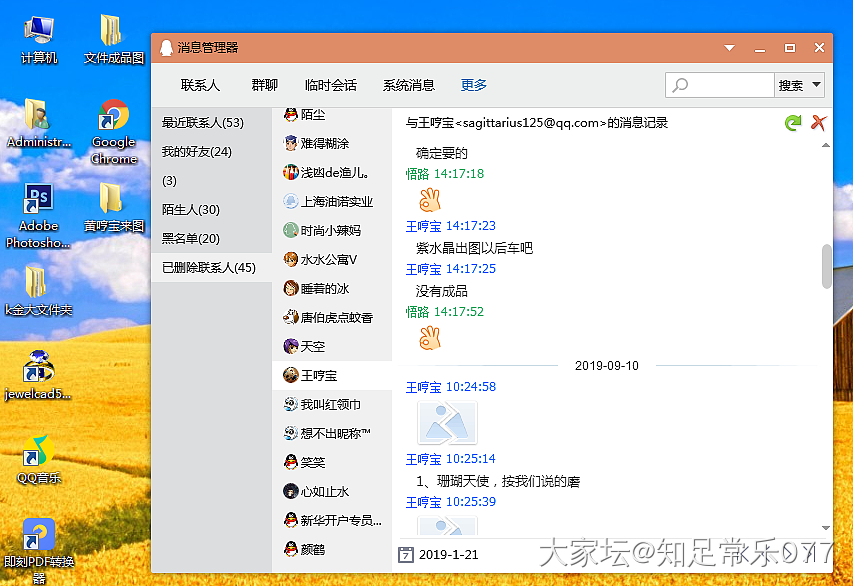Open the 更多 tab menu
The width and height of the screenshot is (853, 586).
[473, 85]
